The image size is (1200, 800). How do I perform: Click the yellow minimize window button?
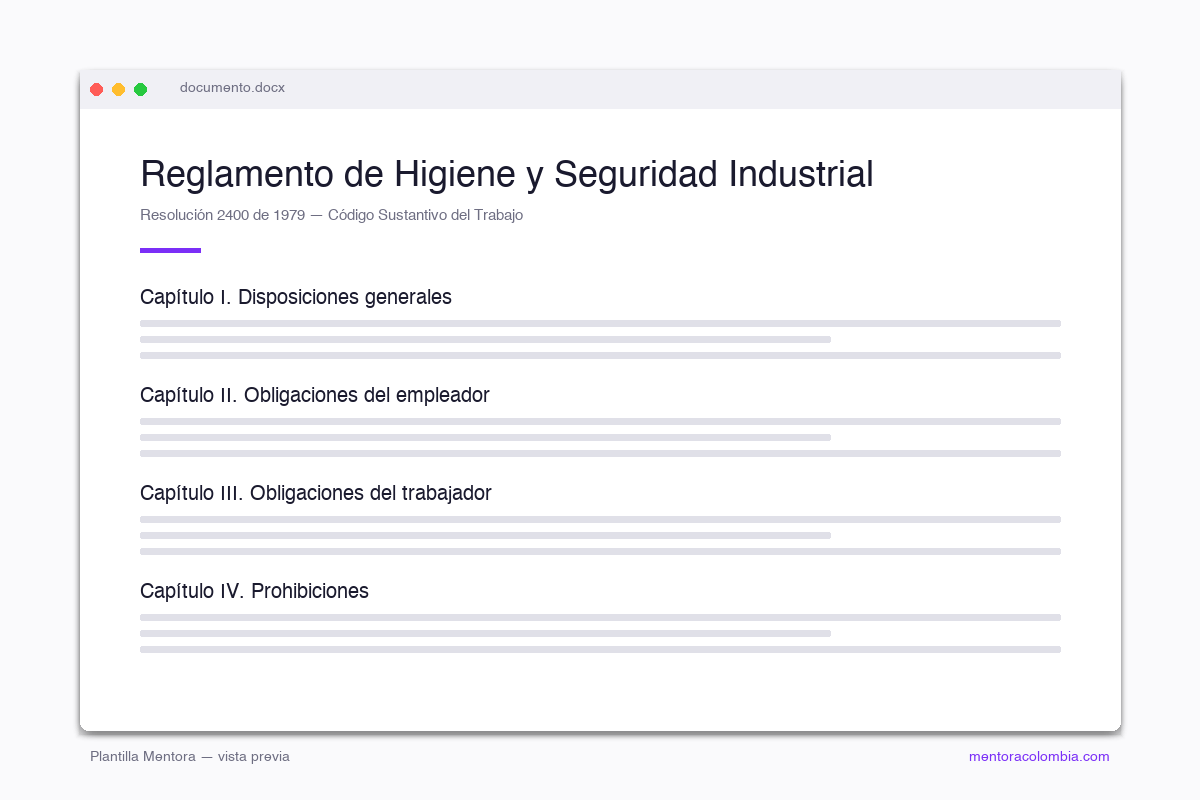tap(119, 89)
